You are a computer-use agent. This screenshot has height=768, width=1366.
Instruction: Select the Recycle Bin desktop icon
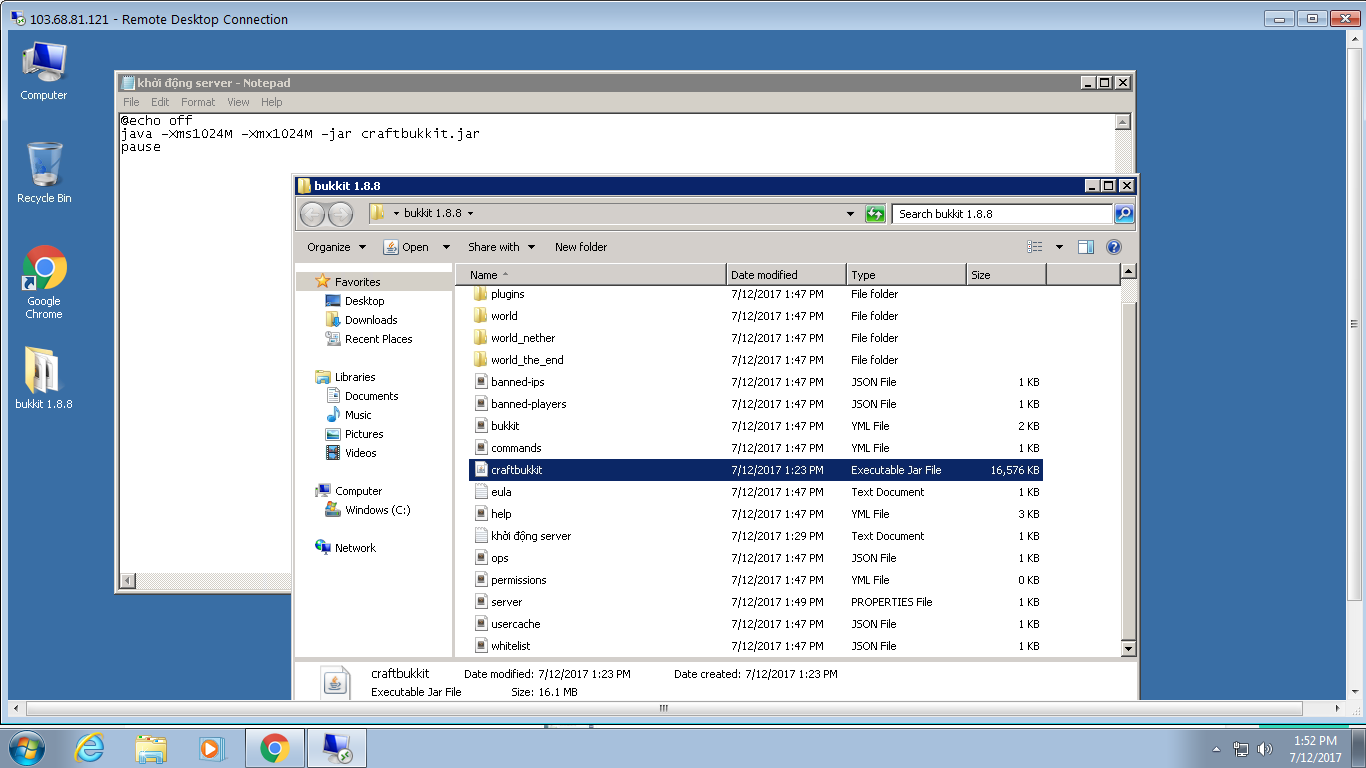44,172
